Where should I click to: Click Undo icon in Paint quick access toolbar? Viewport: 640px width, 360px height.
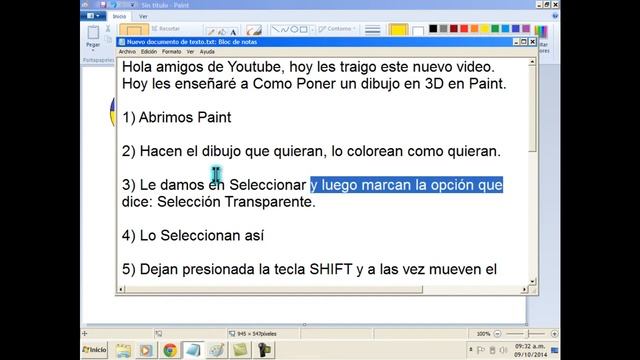click(x=113, y=5)
